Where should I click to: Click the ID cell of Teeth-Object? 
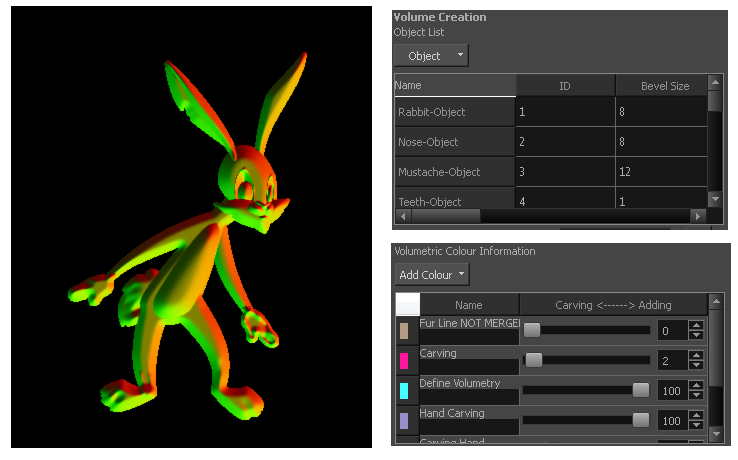(565, 199)
